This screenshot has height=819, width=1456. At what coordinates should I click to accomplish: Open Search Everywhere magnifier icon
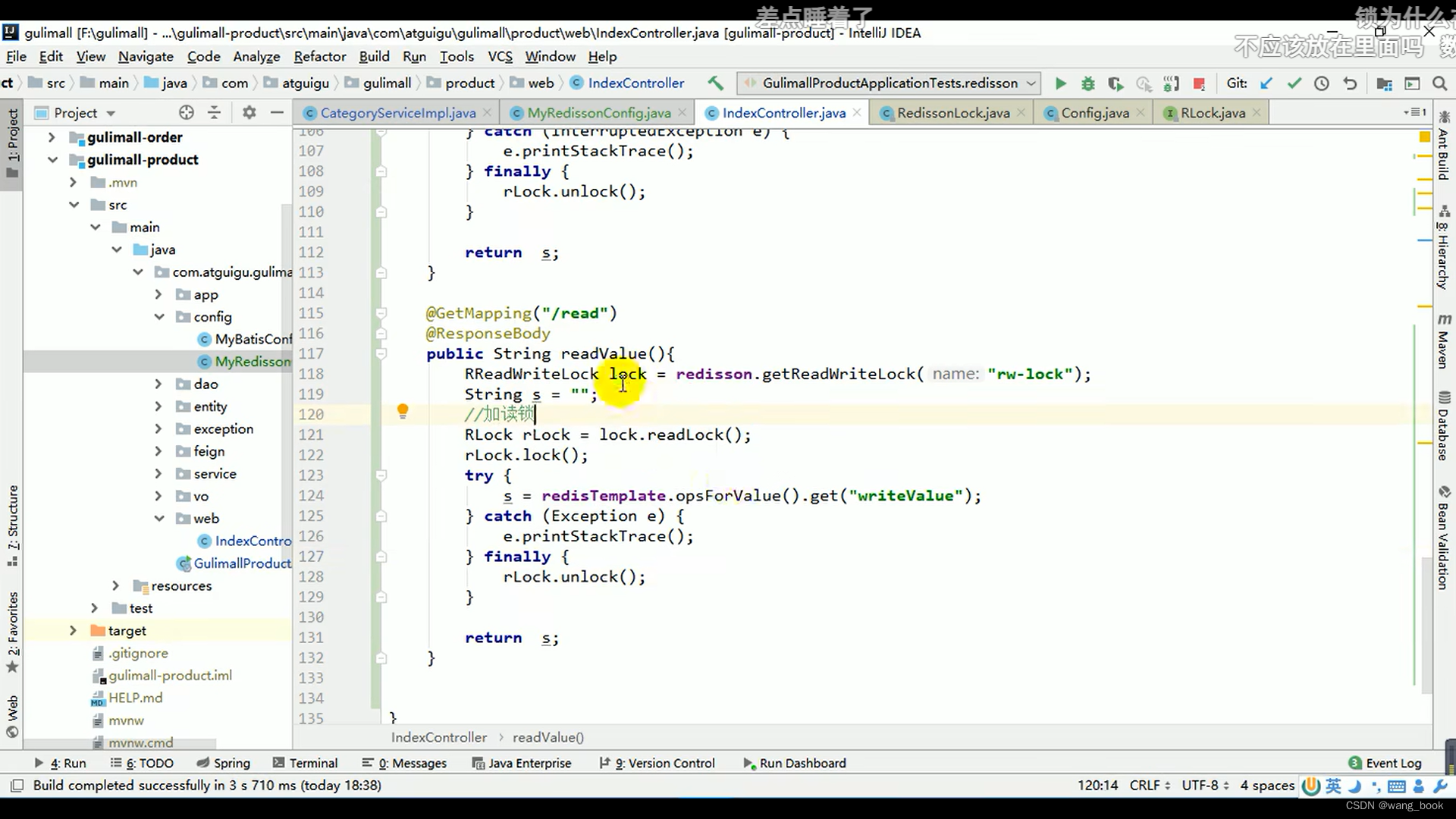click(x=1439, y=83)
